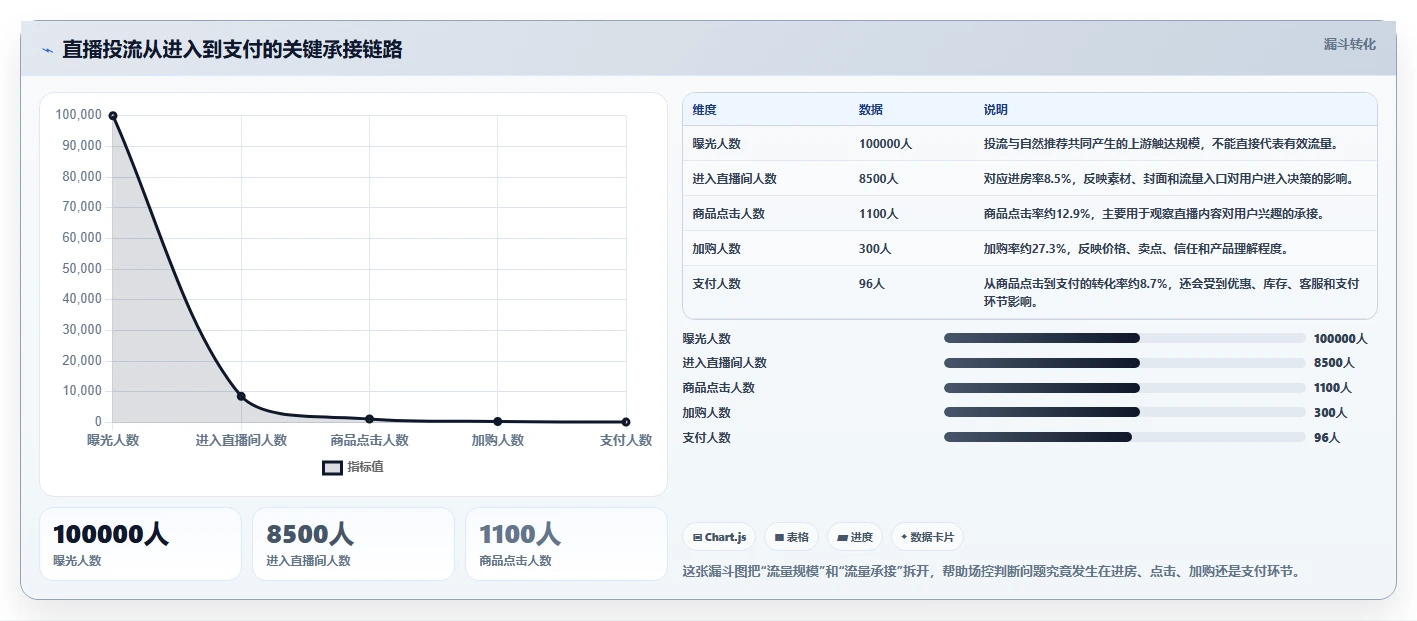
Task: Click the 曝光人数 progress bar
Action: pyautogui.click(x=1124, y=338)
